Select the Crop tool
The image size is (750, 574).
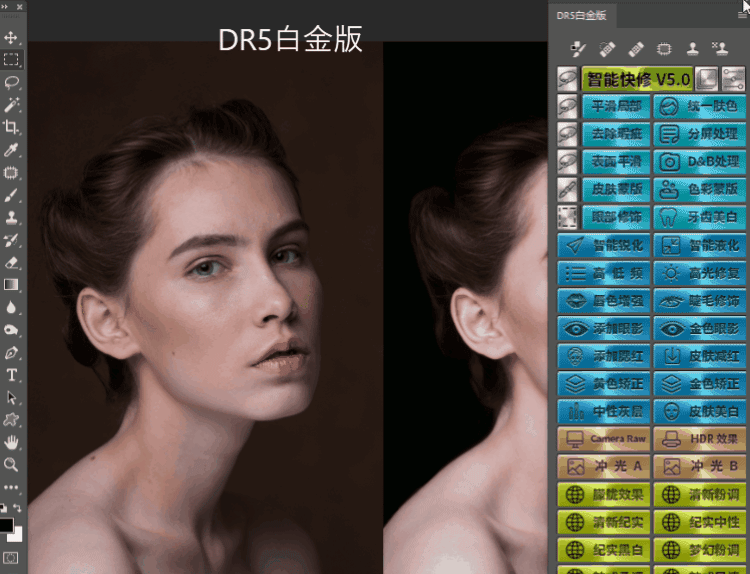click(x=12, y=127)
